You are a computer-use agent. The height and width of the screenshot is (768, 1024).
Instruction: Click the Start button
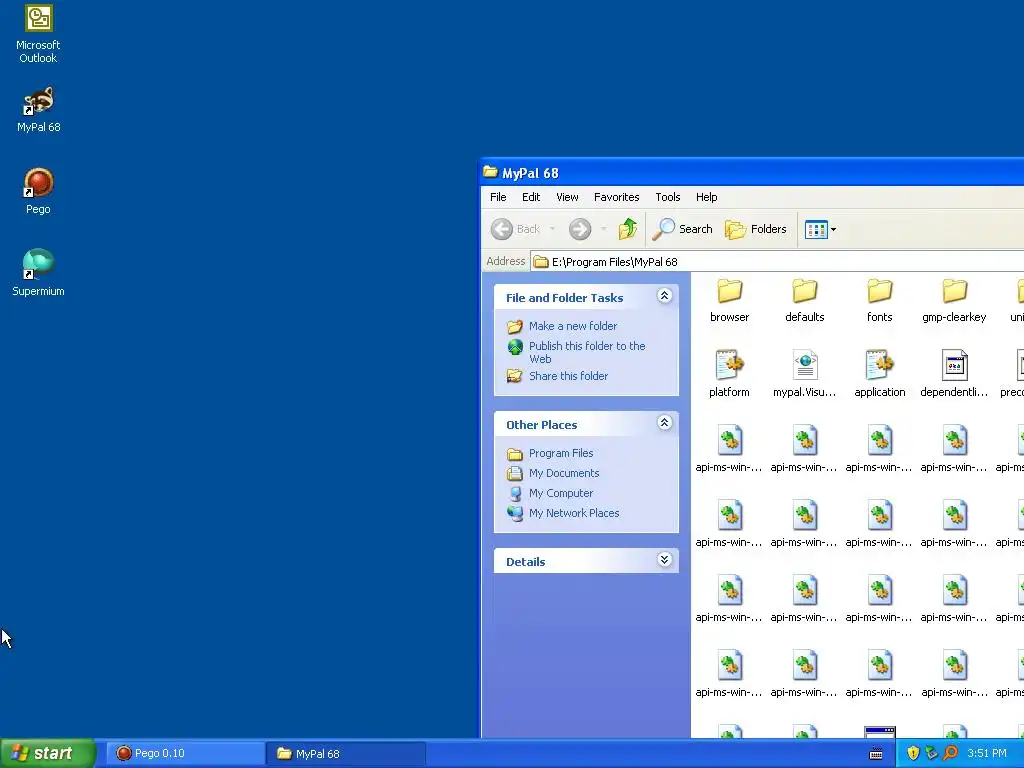(48, 753)
